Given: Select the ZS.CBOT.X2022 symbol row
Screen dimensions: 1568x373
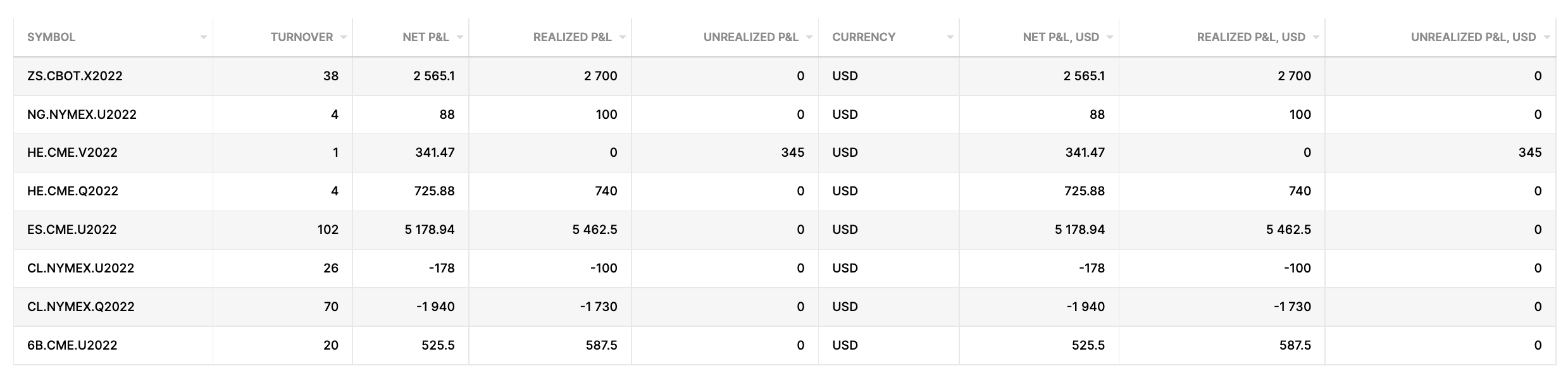Looking at the screenshot, I should point(75,76).
